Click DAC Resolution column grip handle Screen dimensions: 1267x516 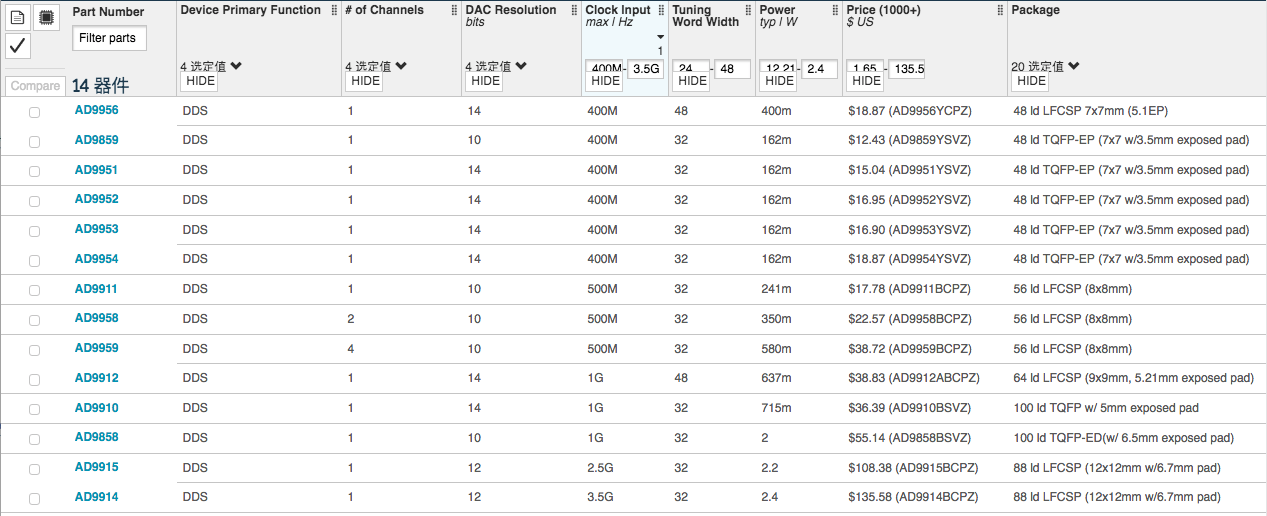coord(574,11)
